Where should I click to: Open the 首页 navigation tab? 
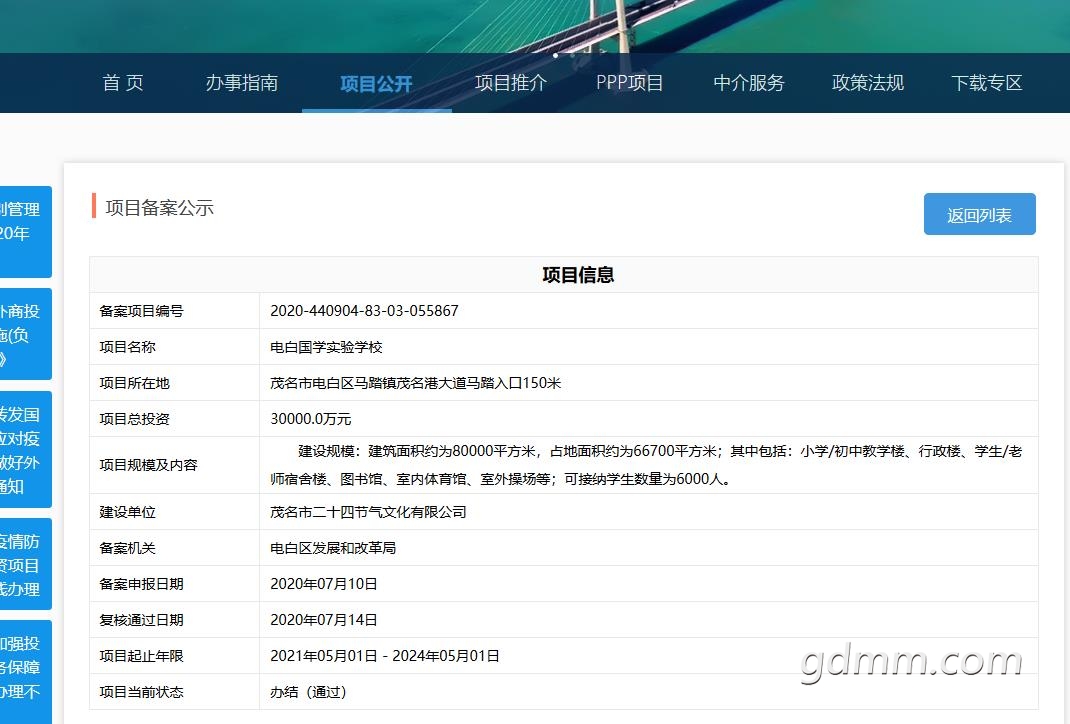123,83
